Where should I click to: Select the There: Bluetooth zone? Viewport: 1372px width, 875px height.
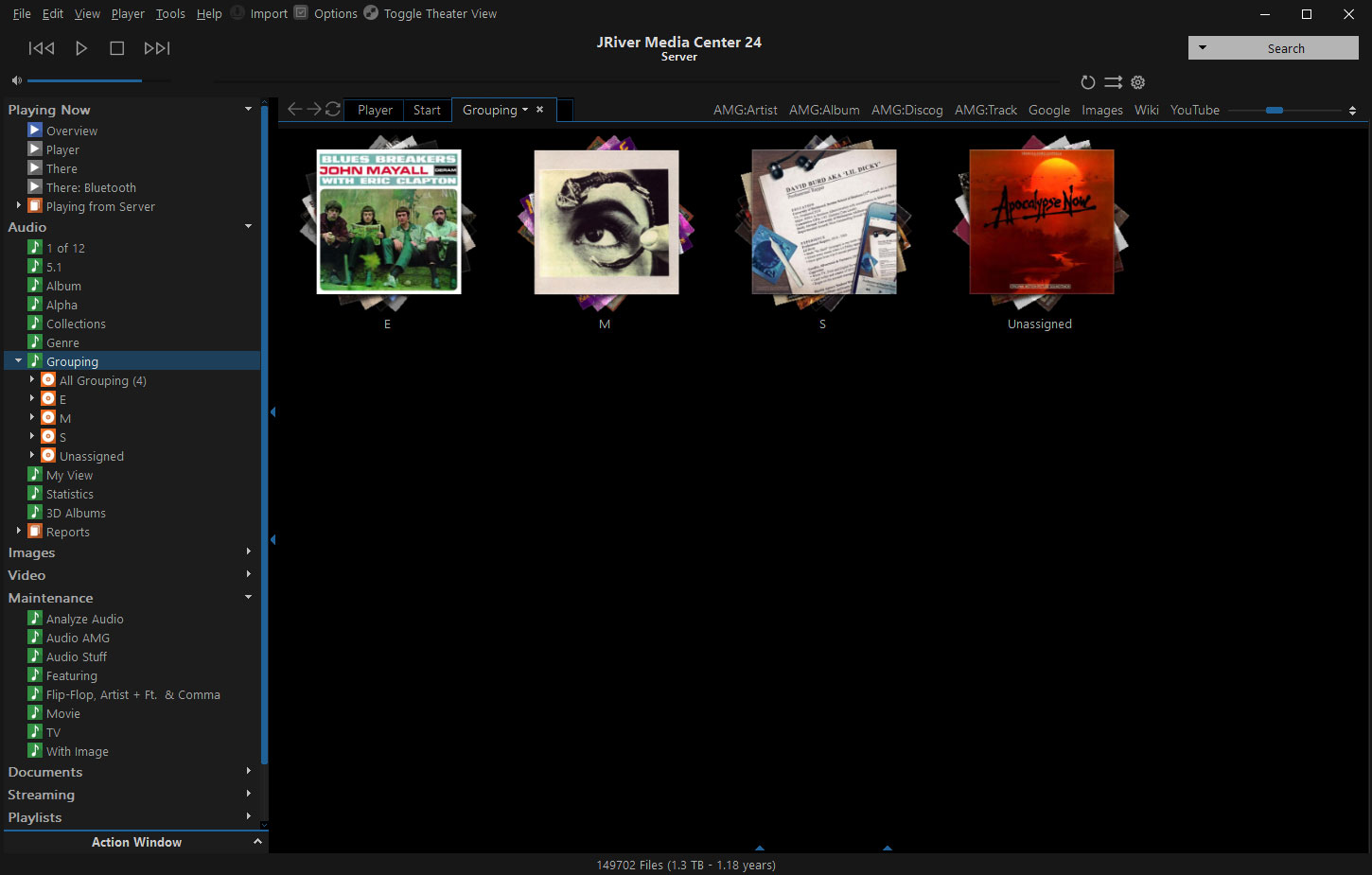point(91,187)
